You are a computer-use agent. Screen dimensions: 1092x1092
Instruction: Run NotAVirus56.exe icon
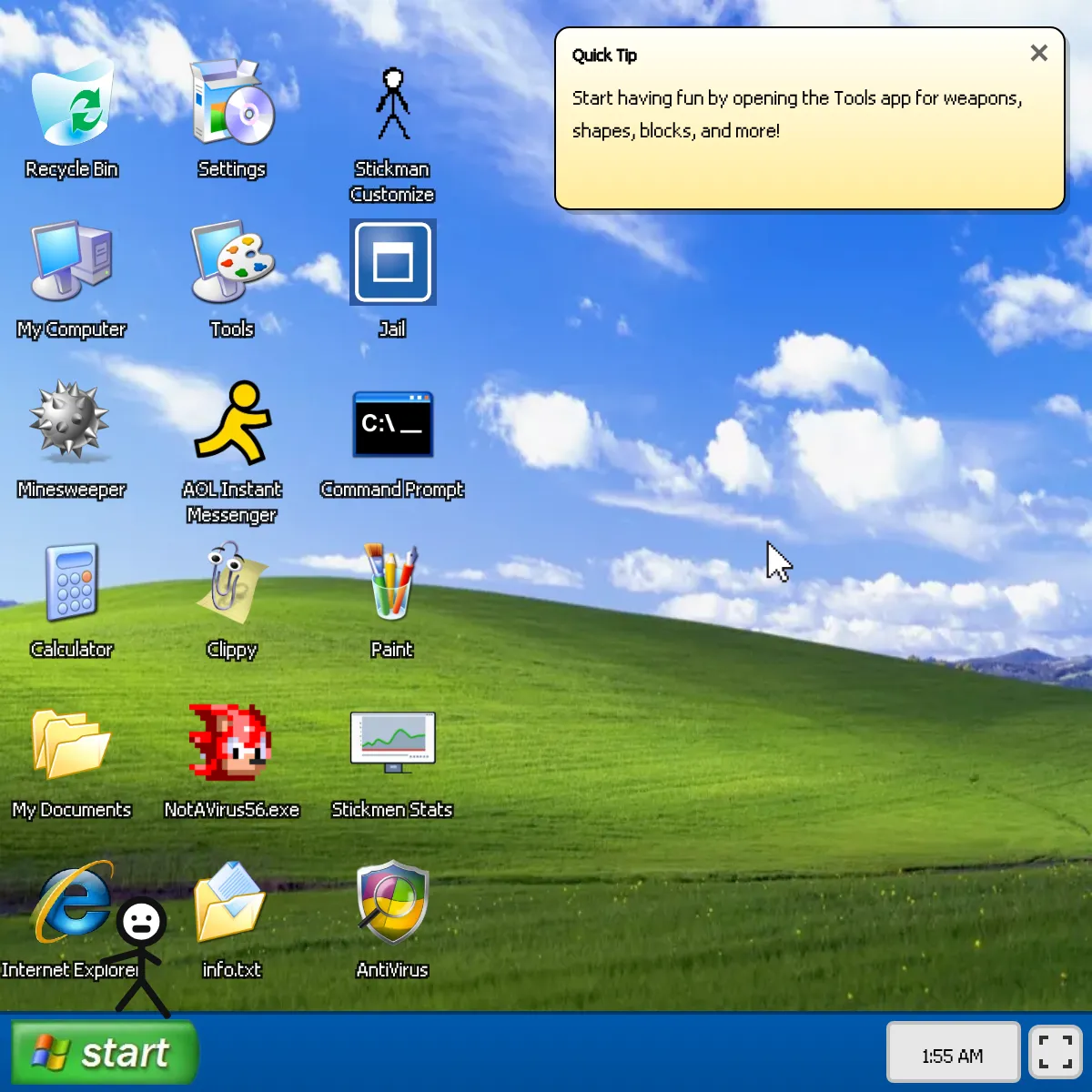(x=232, y=744)
